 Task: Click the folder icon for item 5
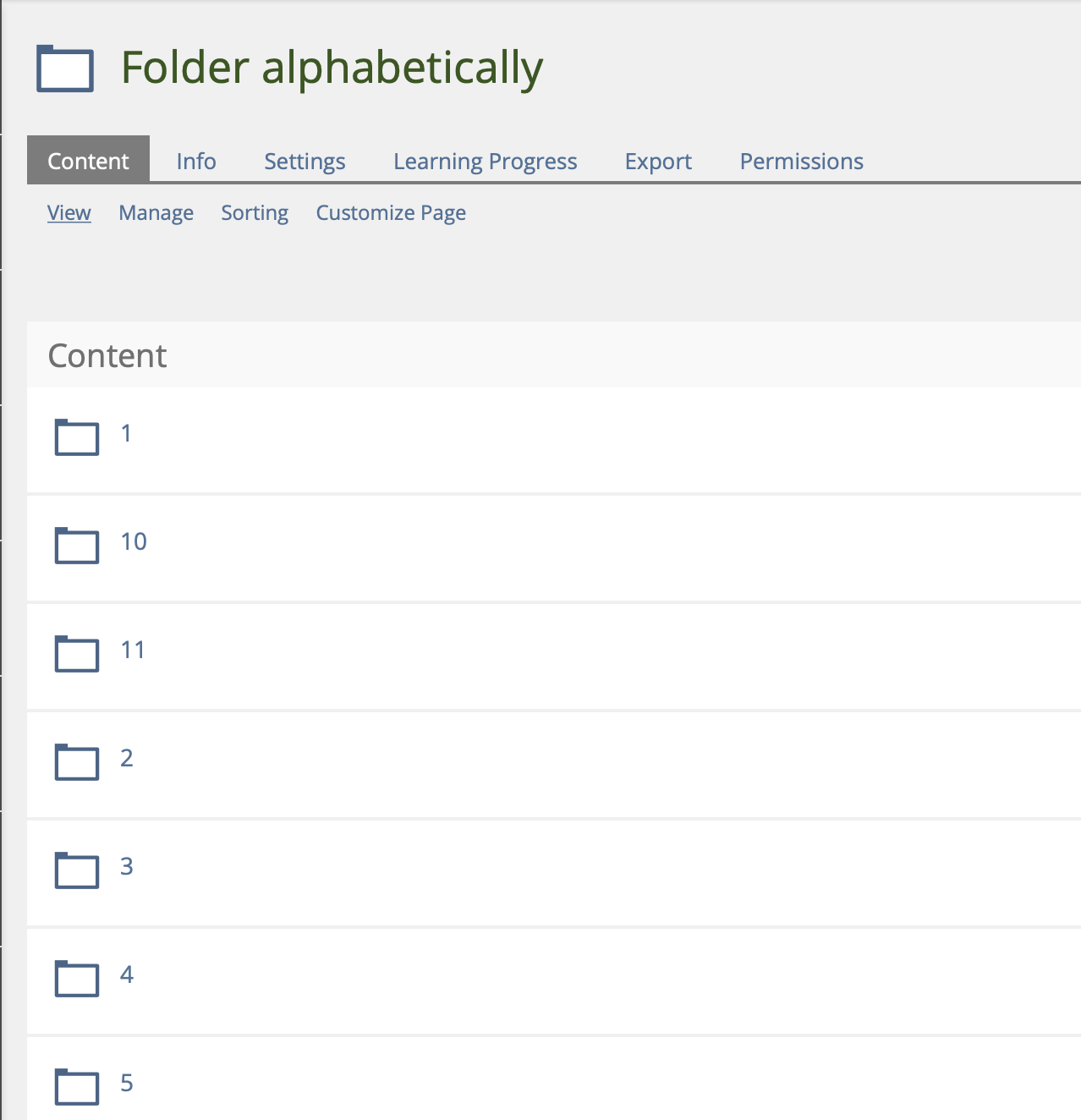pos(77,1086)
